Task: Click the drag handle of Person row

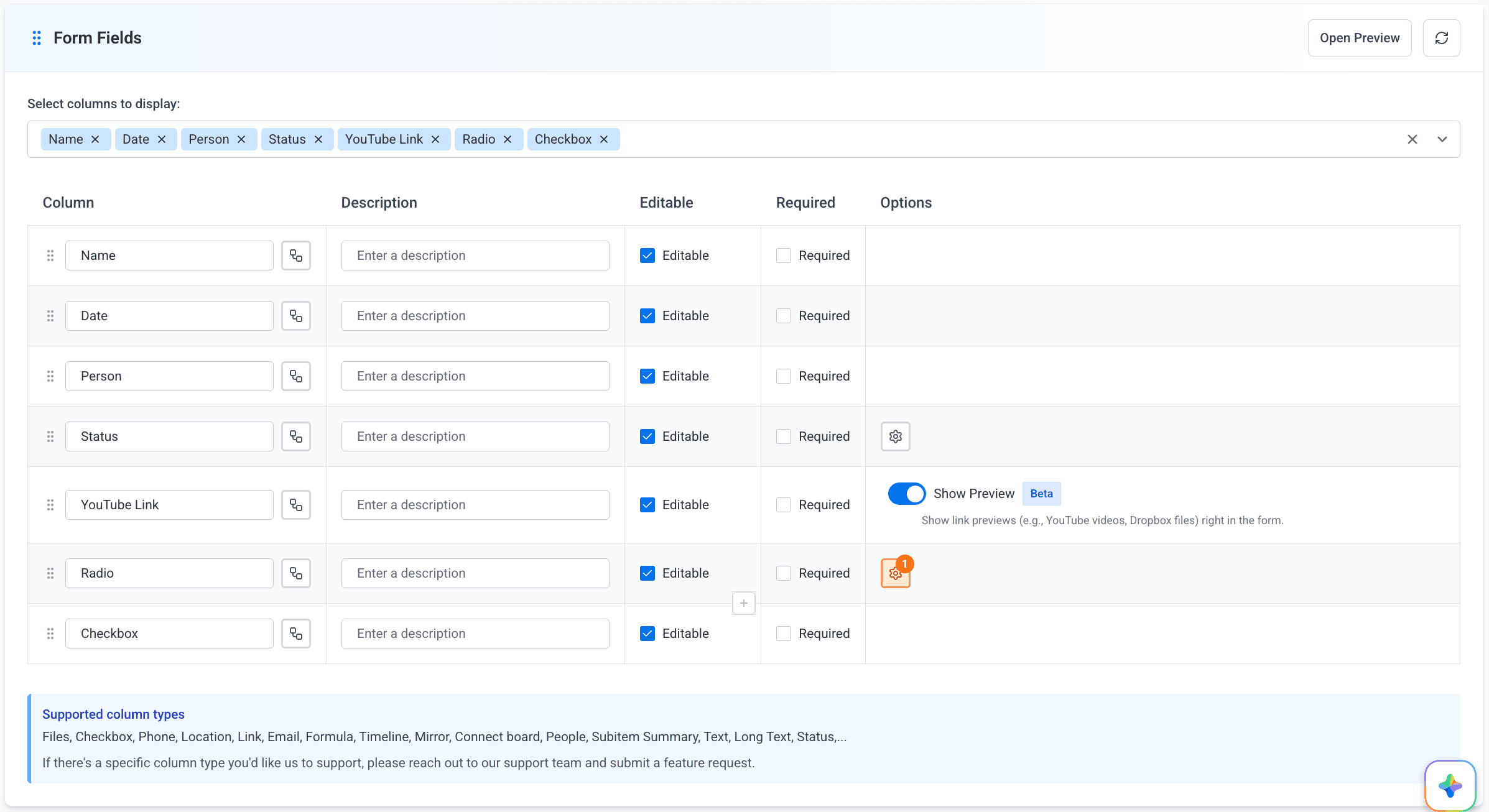Action: coord(50,376)
